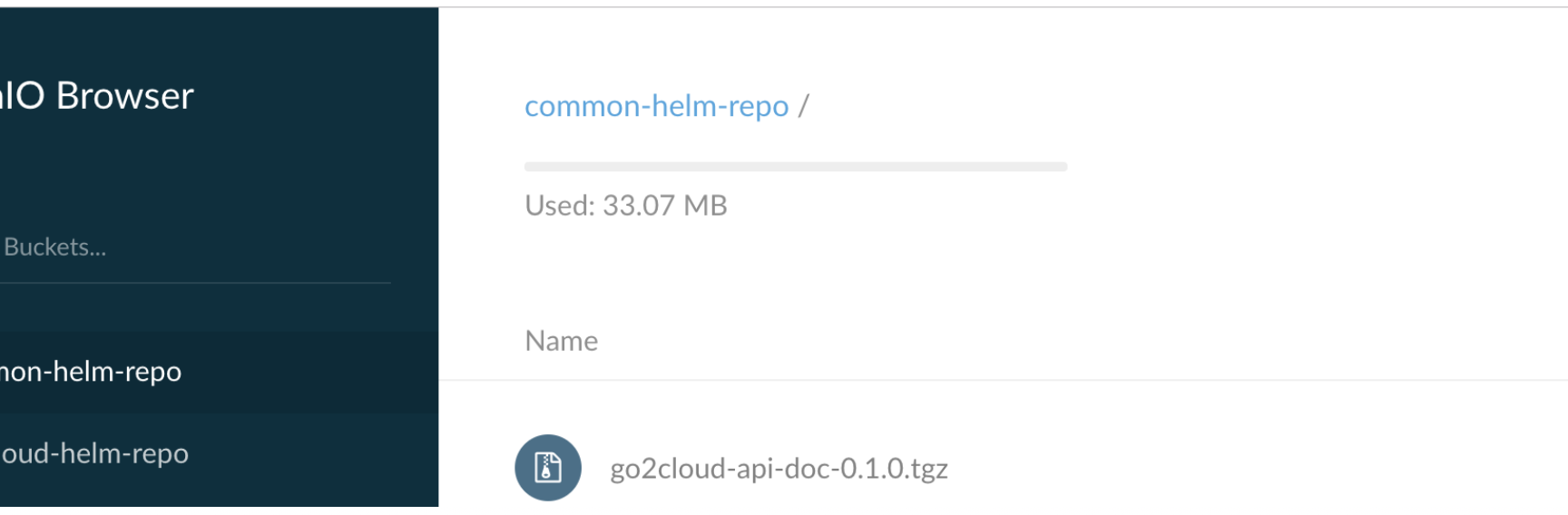Image resolution: width=1568 pixels, height=515 pixels.
Task: Click the storage usage progress bar
Action: click(x=795, y=167)
